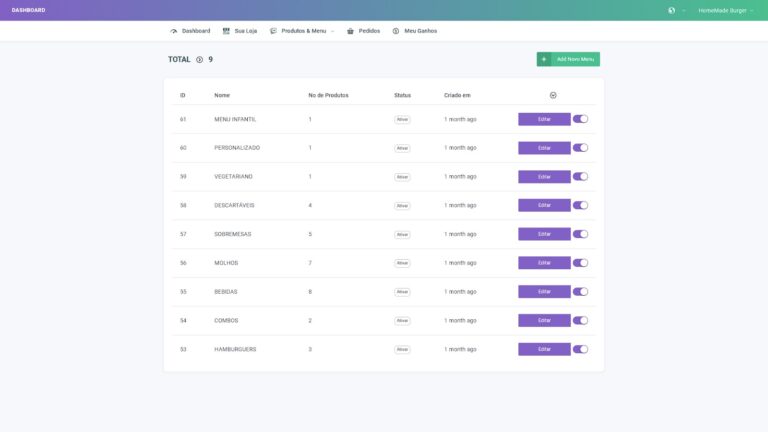This screenshot has width=768, height=432.
Task: Click the circle icon next to TOTAL
Action: pos(199,60)
